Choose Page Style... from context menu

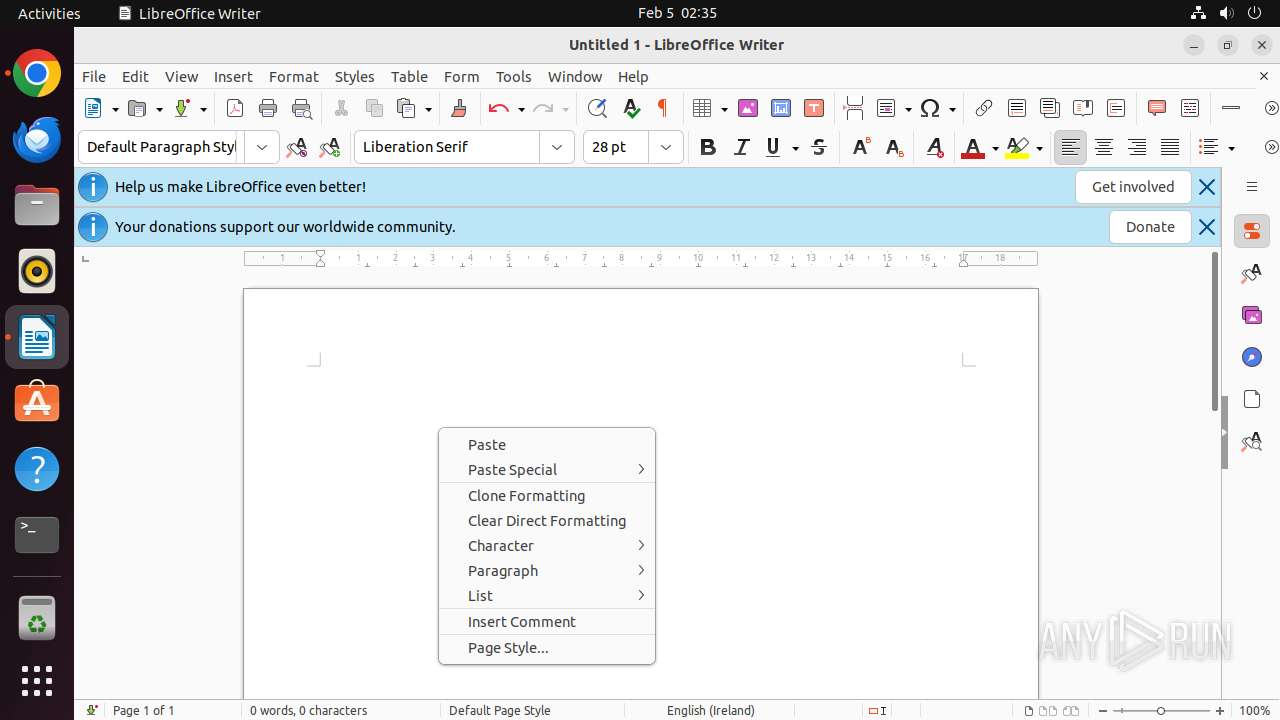pyautogui.click(x=547, y=648)
